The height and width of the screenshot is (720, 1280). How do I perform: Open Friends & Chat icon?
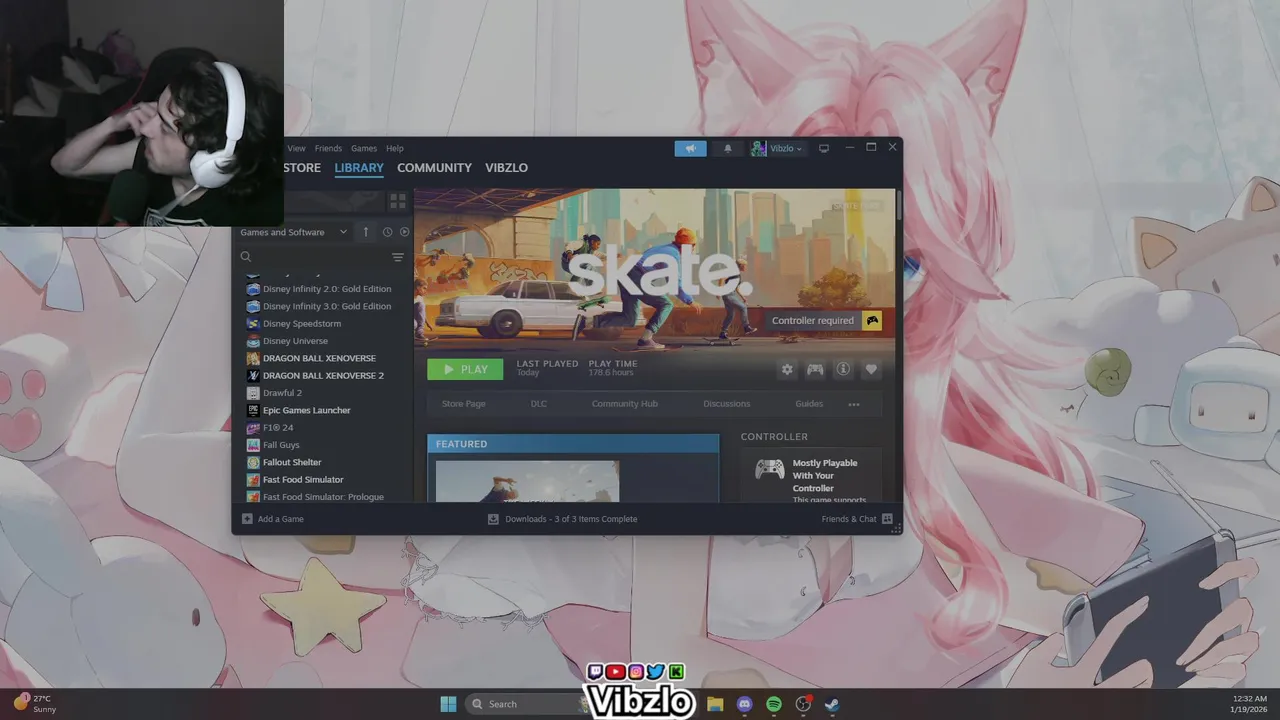(x=887, y=519)
